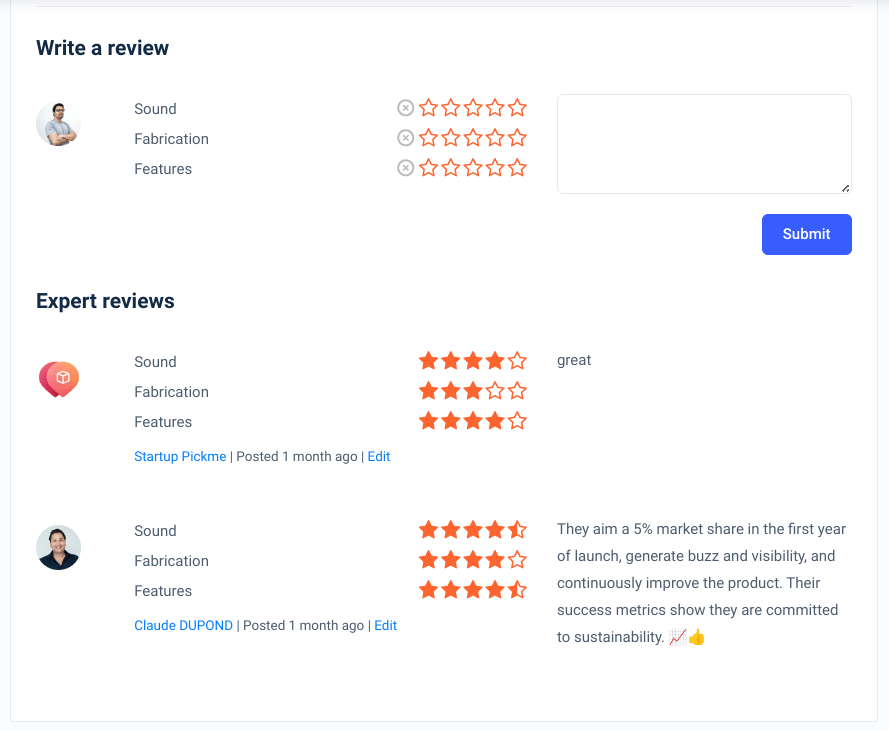The image size is (889, 731).
Task: Clear the Features rating with the reset icon
Action: pyautogui.click(x=405, y=168)
